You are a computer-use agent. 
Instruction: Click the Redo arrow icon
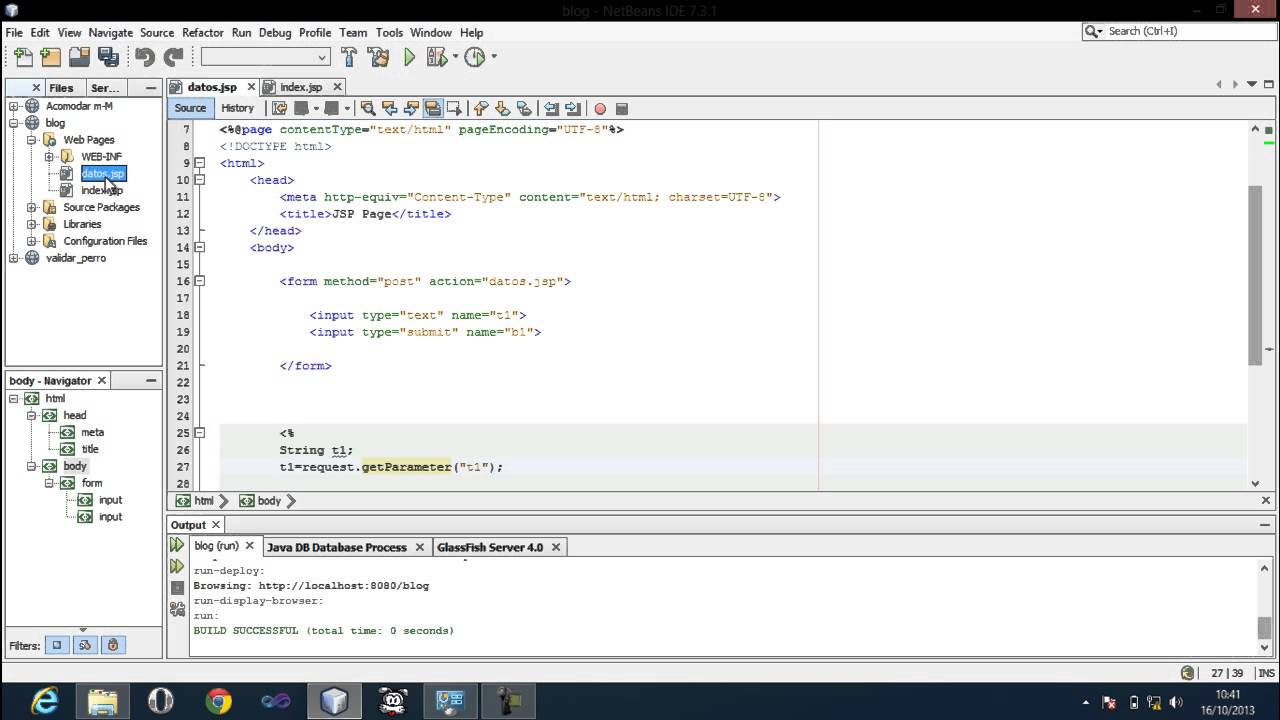pyautogui.click(x=174, y=58)
